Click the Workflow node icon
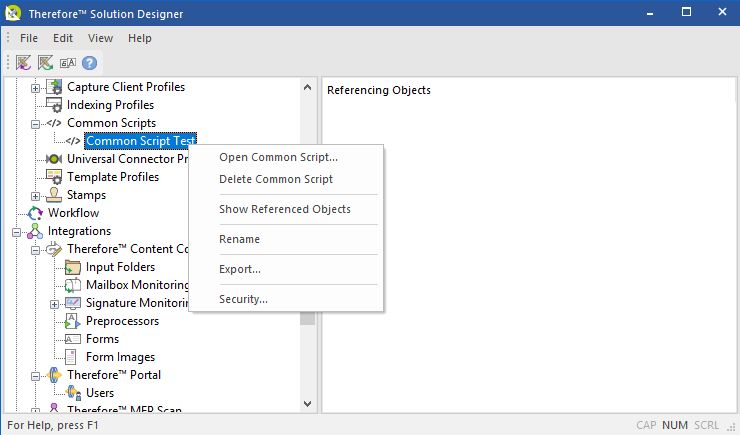The width and height of the screenshot is (740, 435). 35,213
